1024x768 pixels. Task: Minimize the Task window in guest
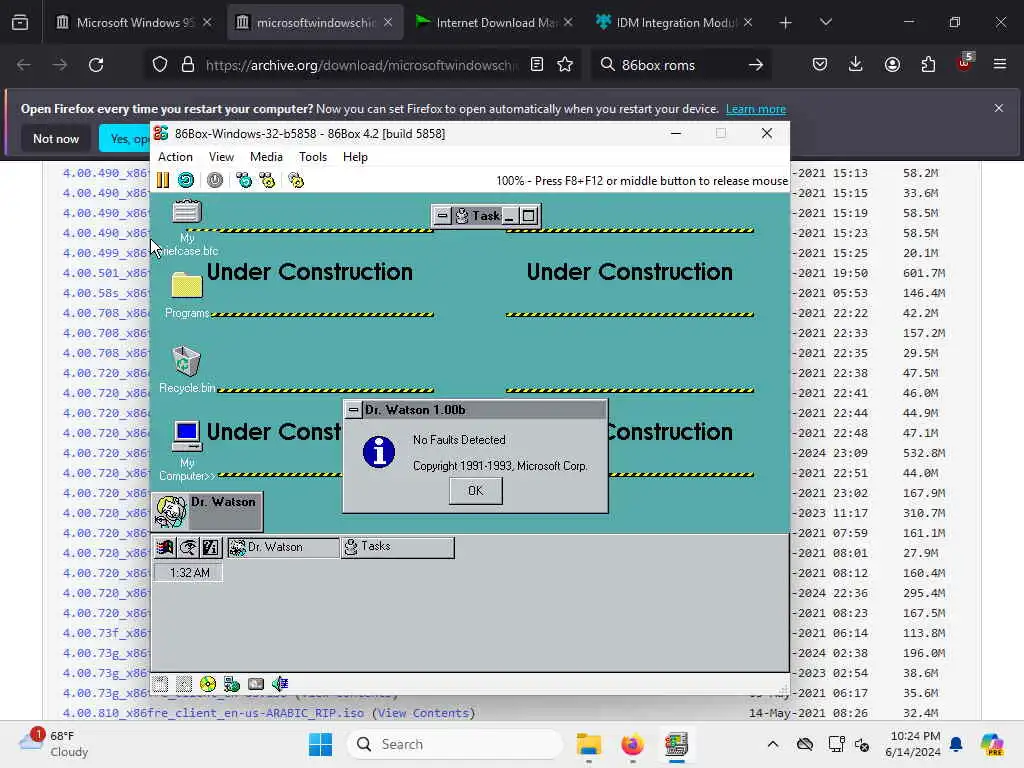coord(509,216)
